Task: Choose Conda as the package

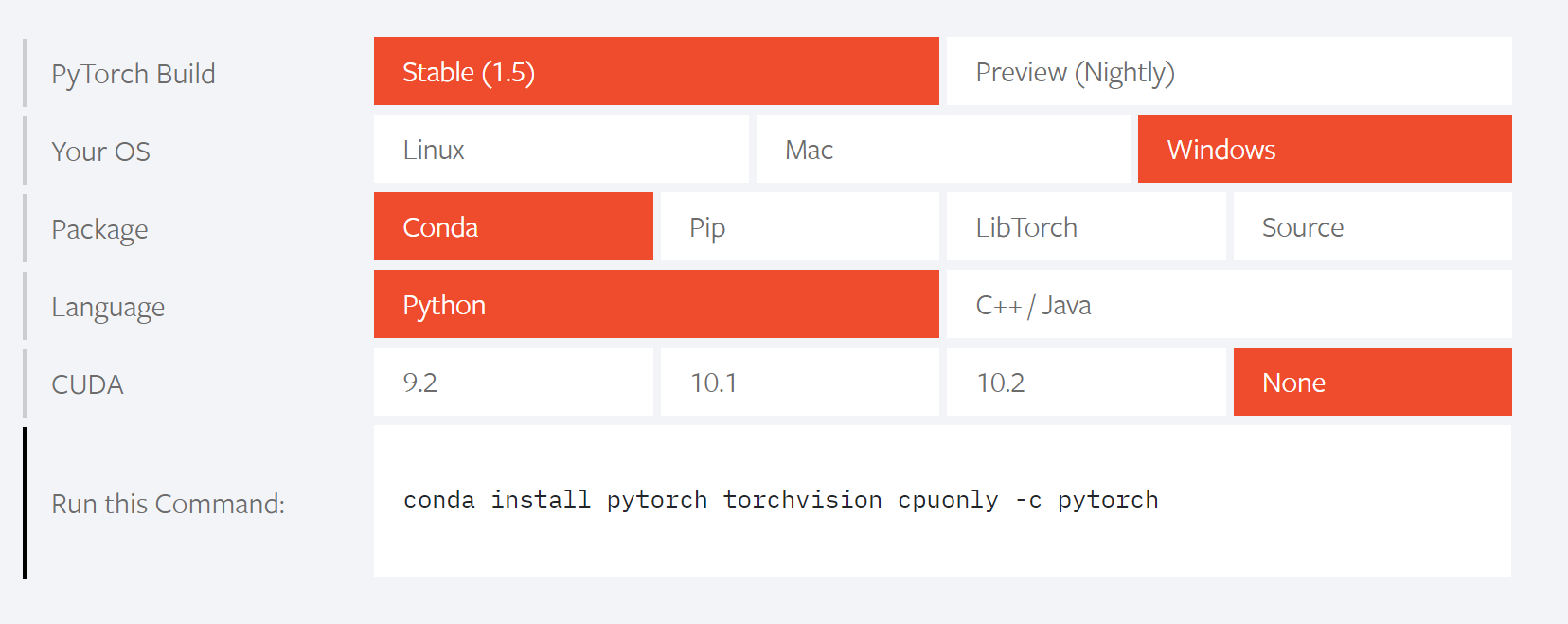Action: pos(513,227)
